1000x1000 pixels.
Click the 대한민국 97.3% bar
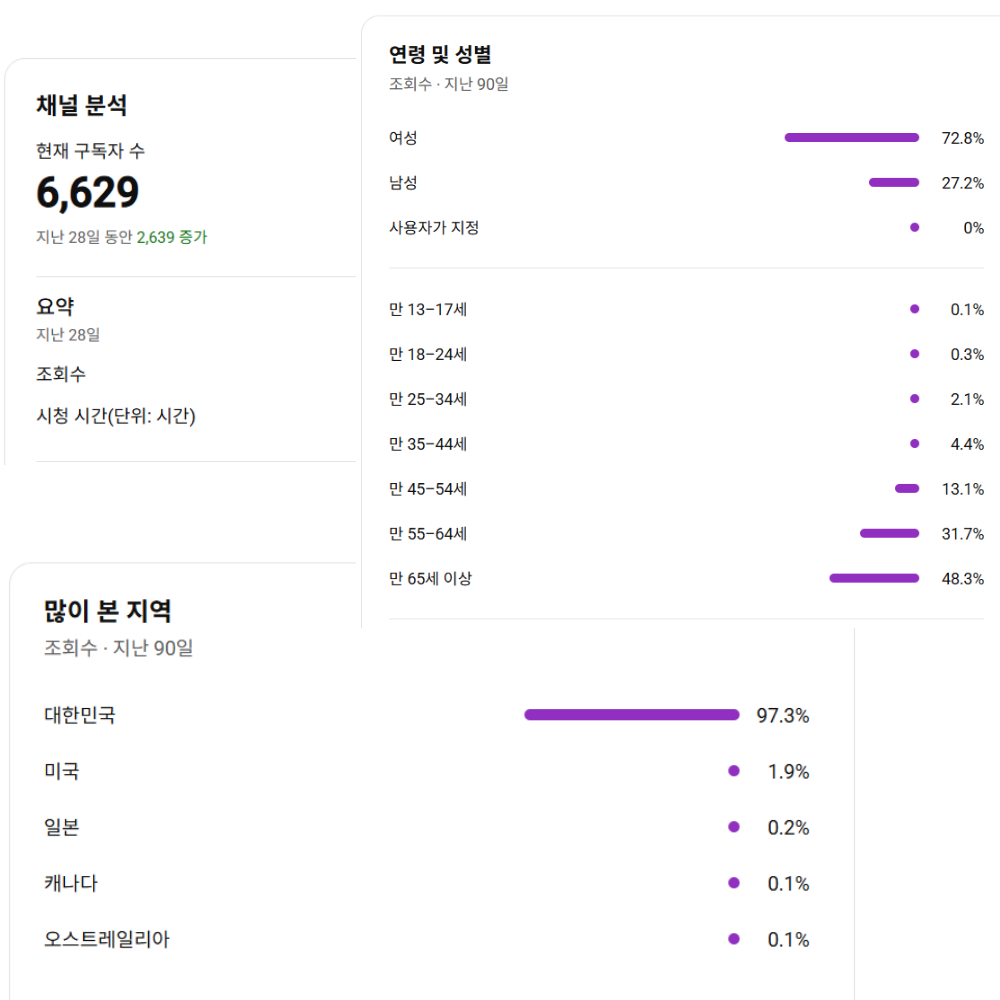click(x=631, y=715)
